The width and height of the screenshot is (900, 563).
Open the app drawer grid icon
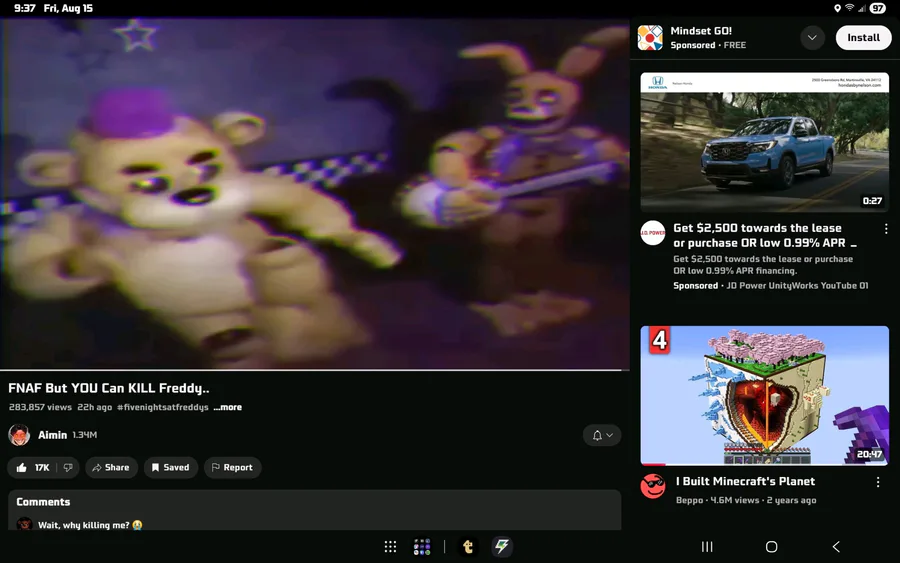tap(390, 547)
